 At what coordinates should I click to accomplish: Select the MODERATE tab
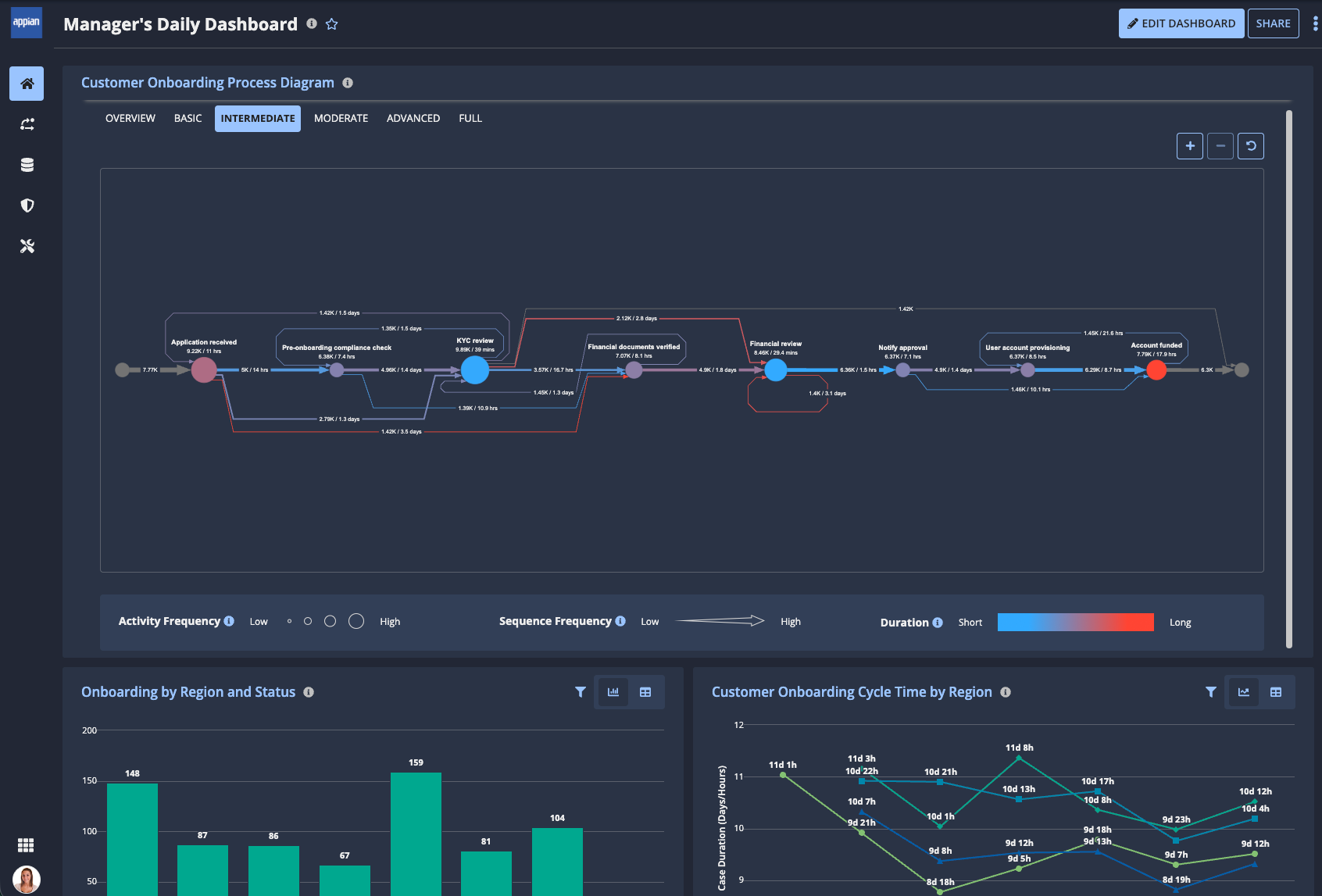point(341,119)
